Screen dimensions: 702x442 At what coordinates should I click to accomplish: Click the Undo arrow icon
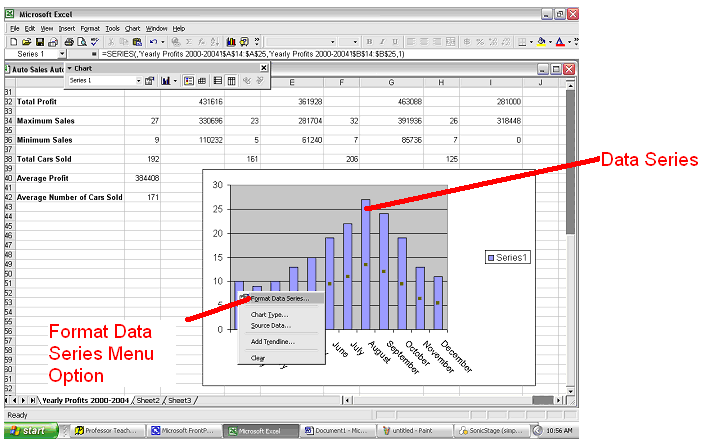[x=152, y=42]
